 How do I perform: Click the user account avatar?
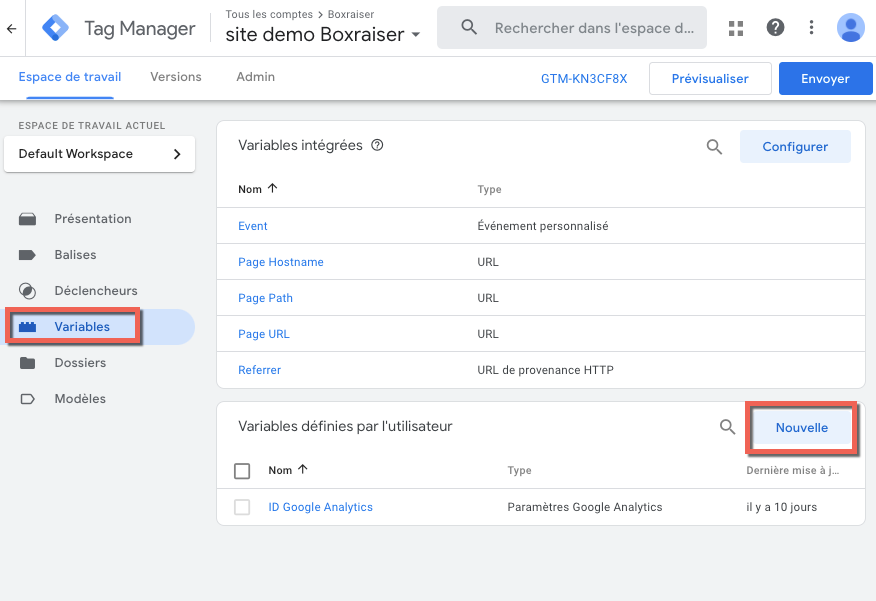click(850, 28)
